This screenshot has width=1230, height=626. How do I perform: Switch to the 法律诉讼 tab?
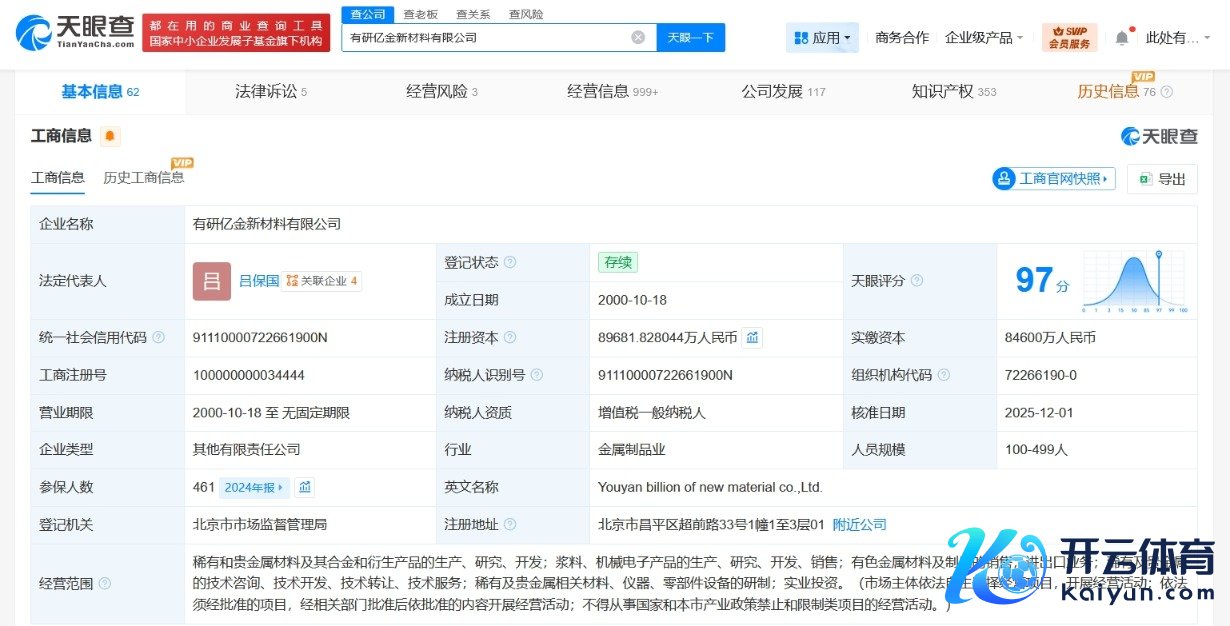270,92
